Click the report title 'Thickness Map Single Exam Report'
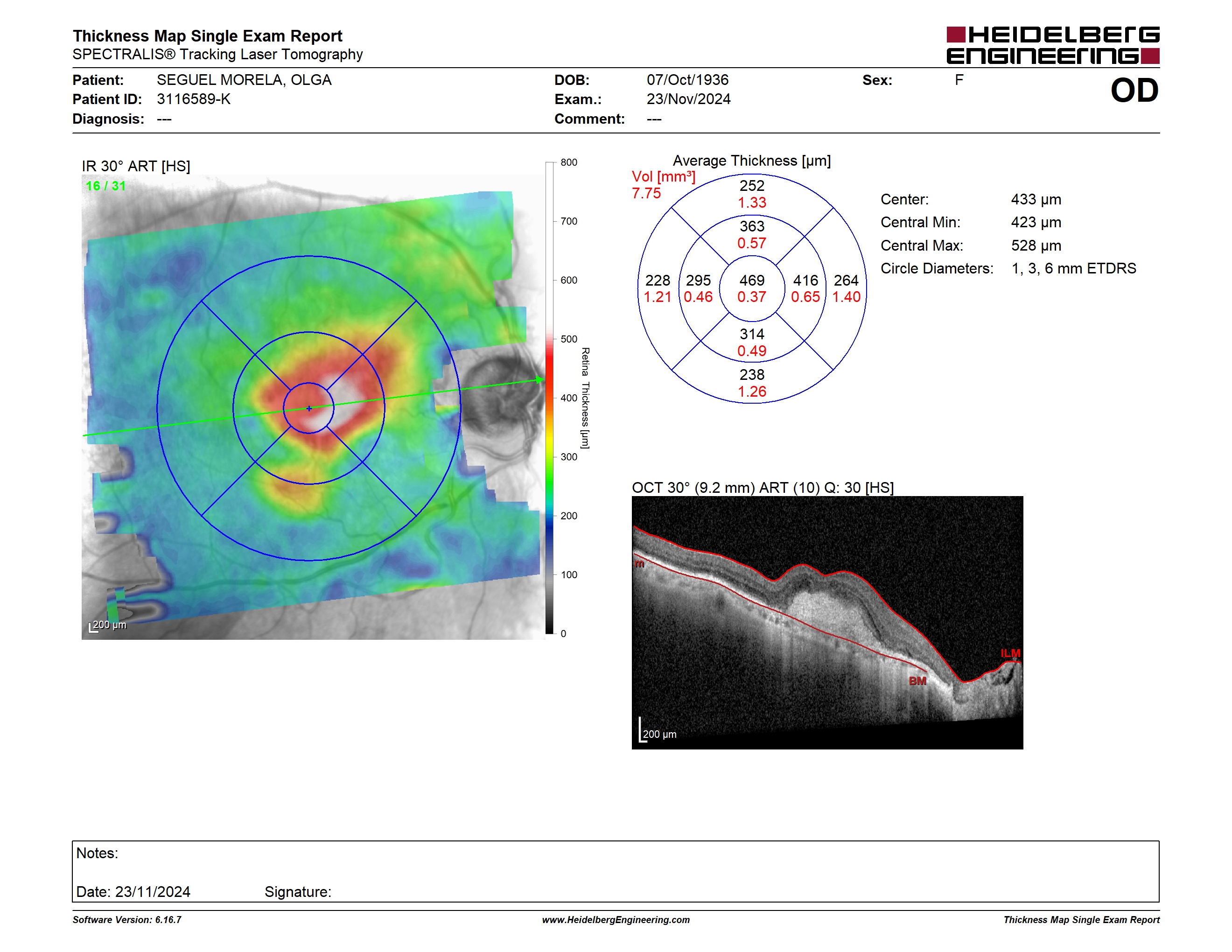The width and height of the screenshot is (1232, 952). pyautogui.click(x=207, y=35)
